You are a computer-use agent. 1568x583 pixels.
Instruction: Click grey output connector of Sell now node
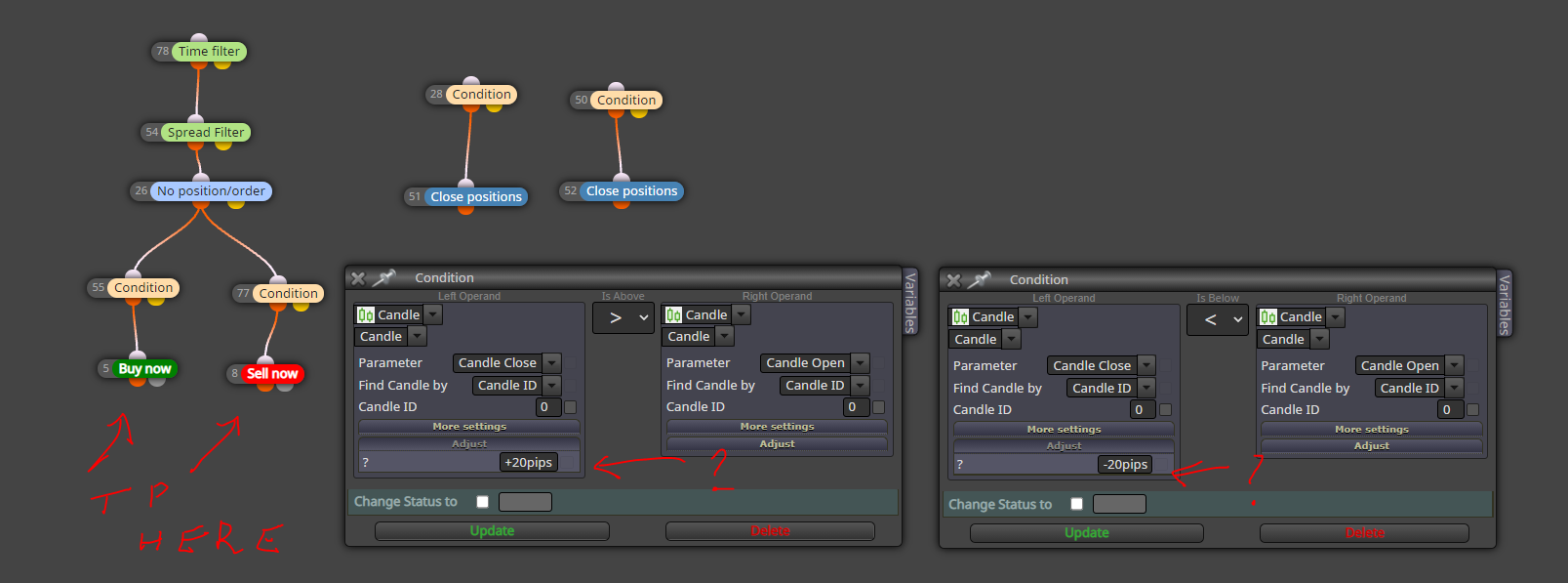pyautogui.click(x=285, y=386)
